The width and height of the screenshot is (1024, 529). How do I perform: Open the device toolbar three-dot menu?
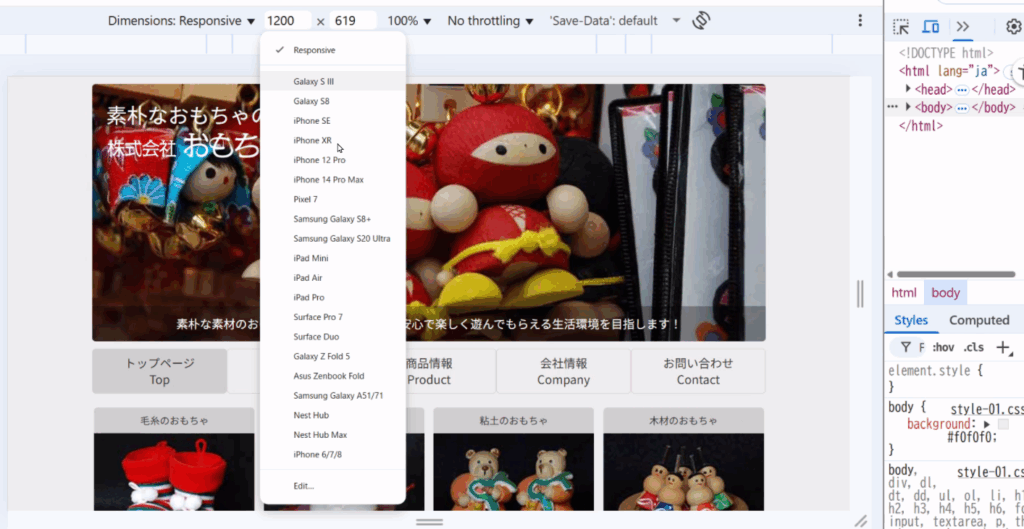click(860, 20)
